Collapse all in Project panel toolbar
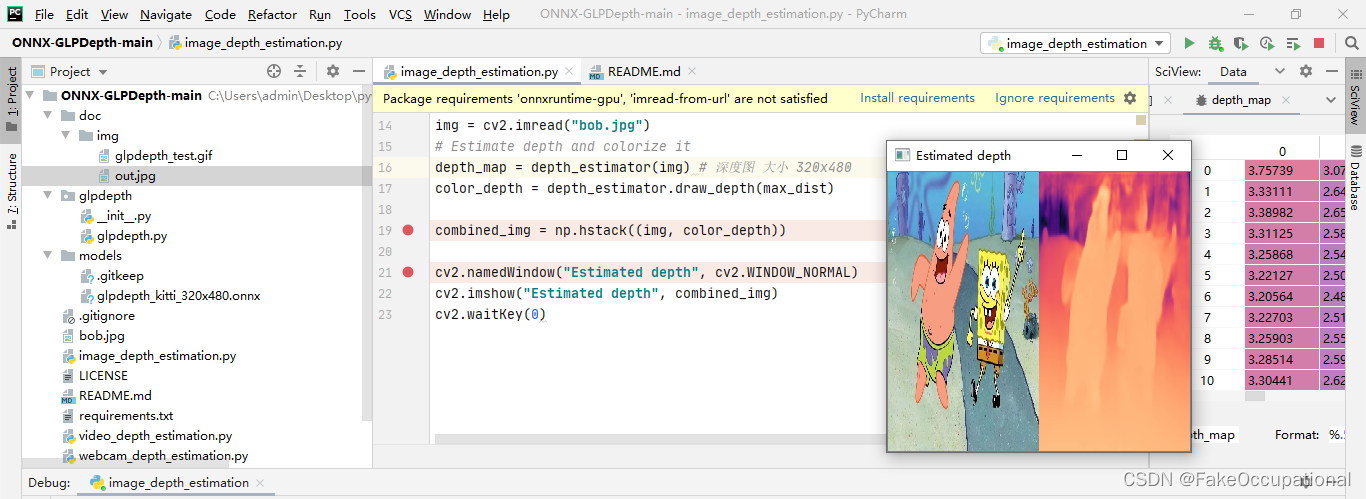1366x499 pixels. (300, 71)
